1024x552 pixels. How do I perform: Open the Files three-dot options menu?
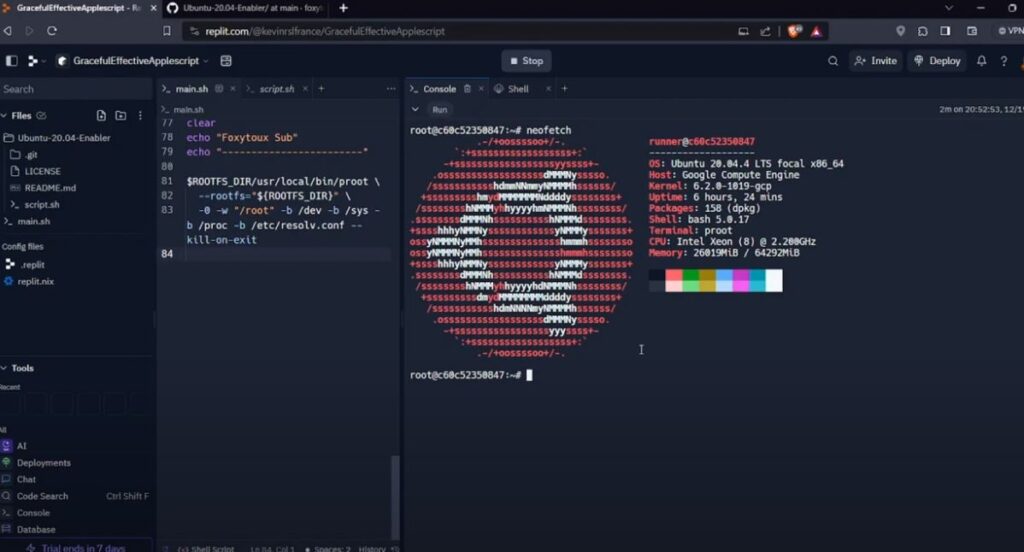[x=140, y=116]
